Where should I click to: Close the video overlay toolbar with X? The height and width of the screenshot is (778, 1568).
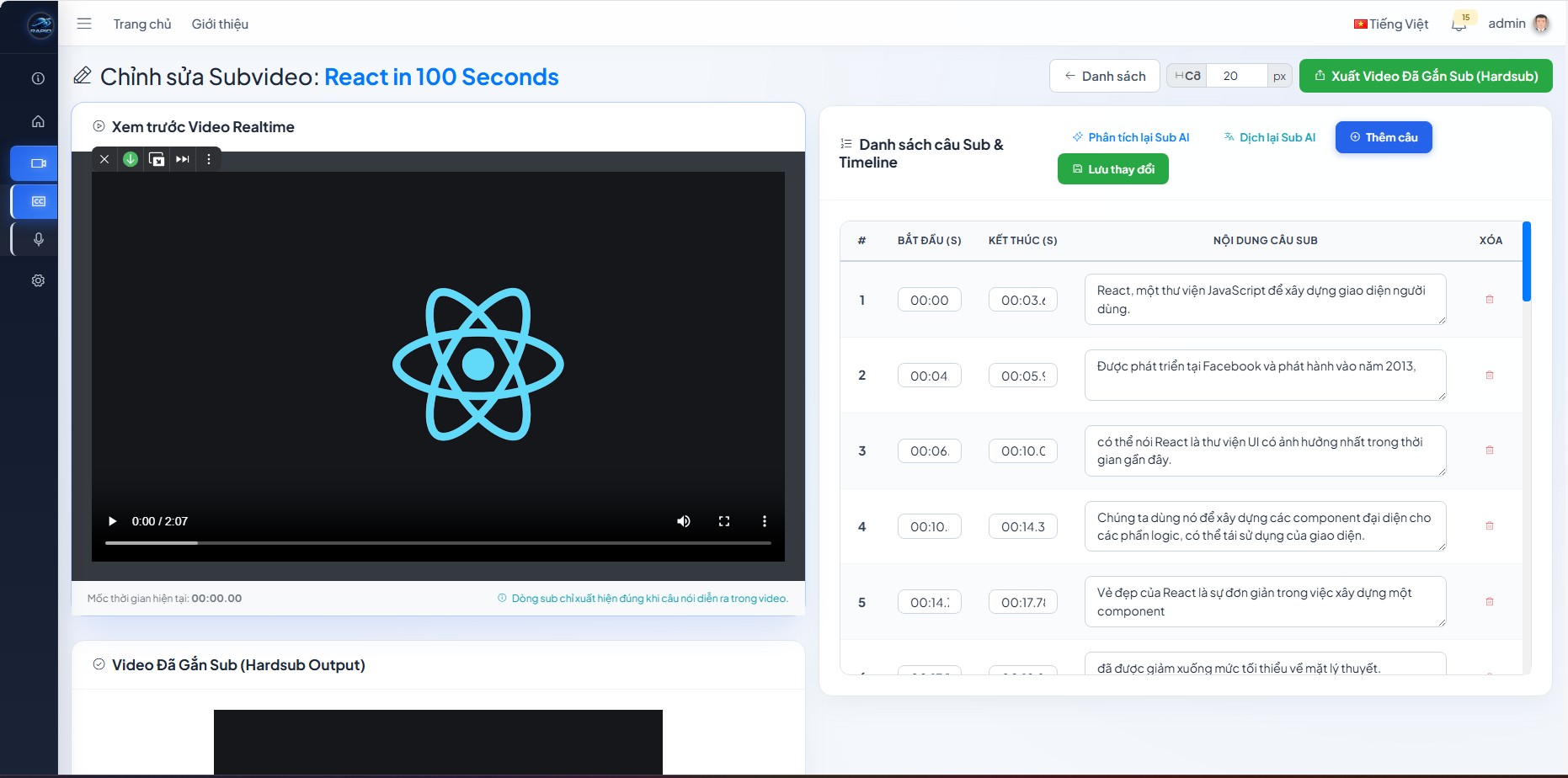pos(104,159)
